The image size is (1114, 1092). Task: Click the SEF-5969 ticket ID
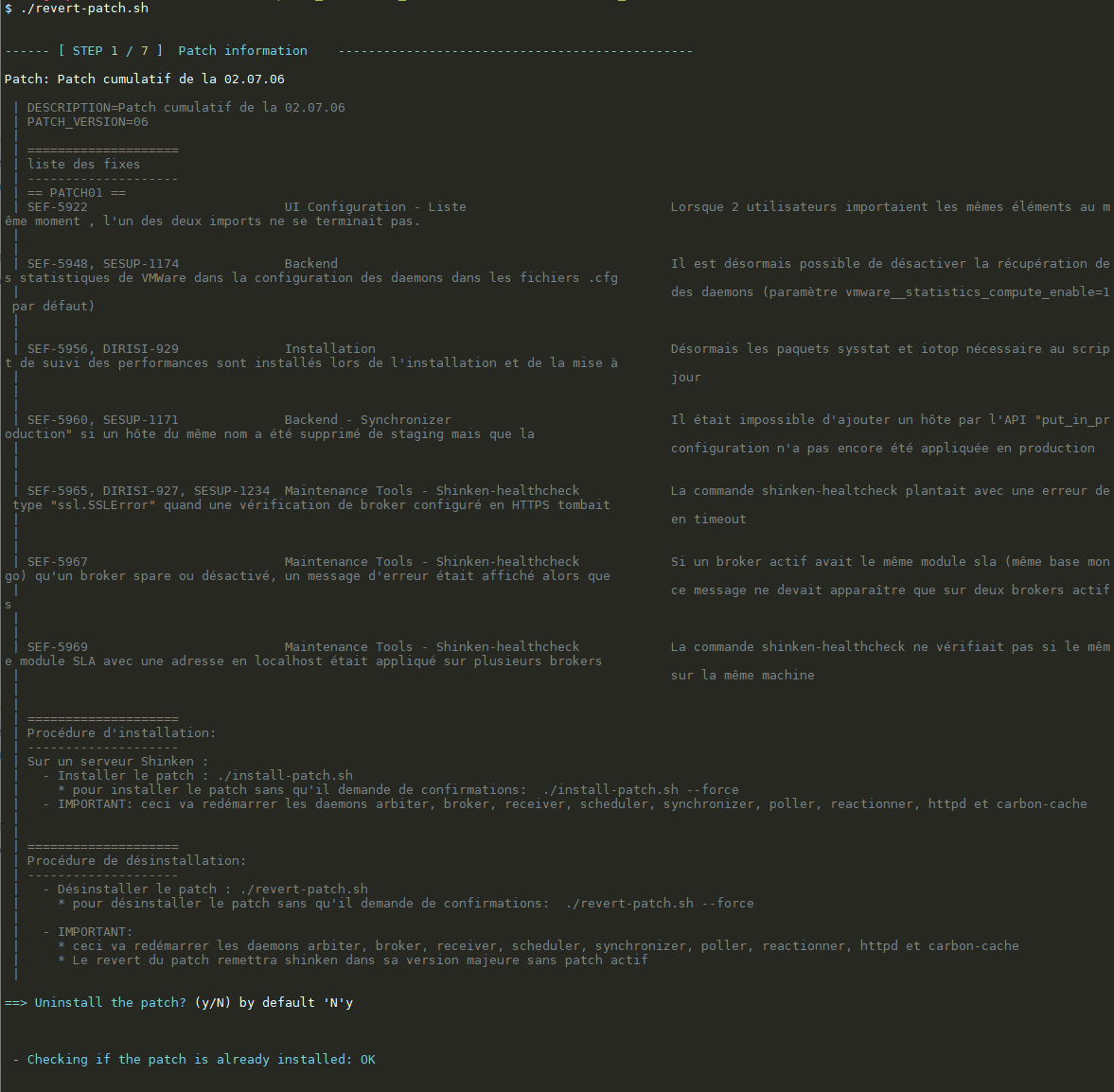point(57,647)
